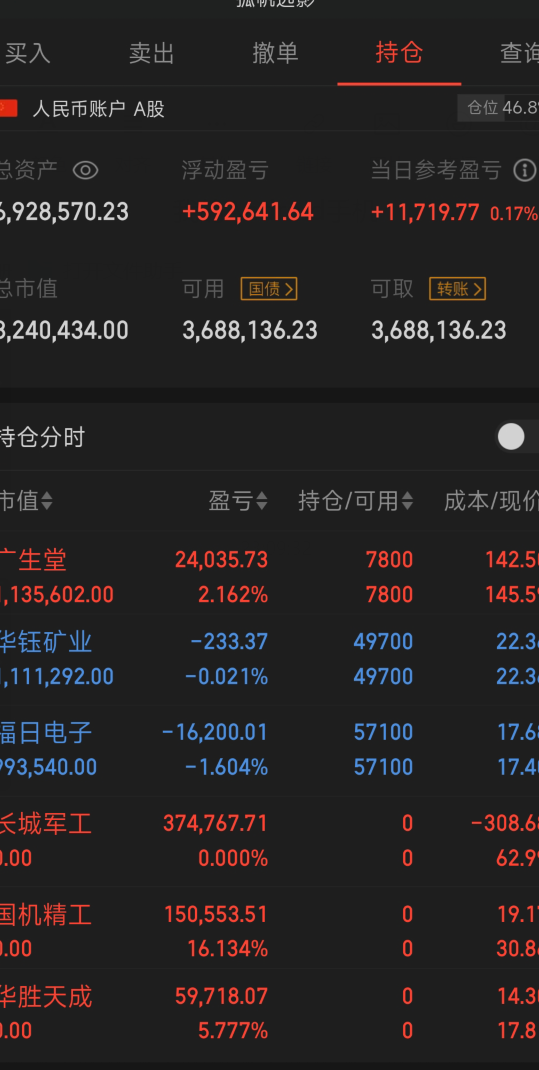Click 长城军工 profit 374,767.71
Viewport: 539px width, 1070px height.
215,823
